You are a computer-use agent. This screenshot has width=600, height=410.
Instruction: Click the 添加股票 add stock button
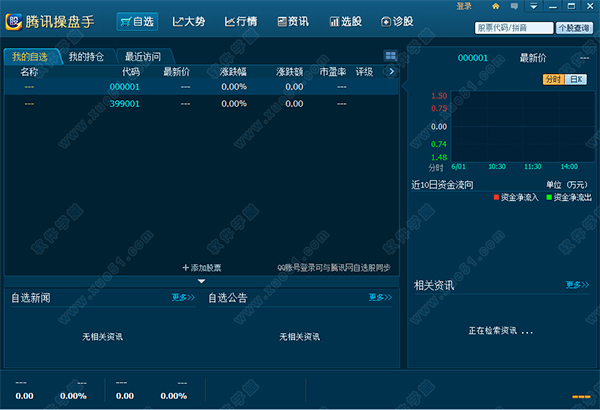point(202,268)
